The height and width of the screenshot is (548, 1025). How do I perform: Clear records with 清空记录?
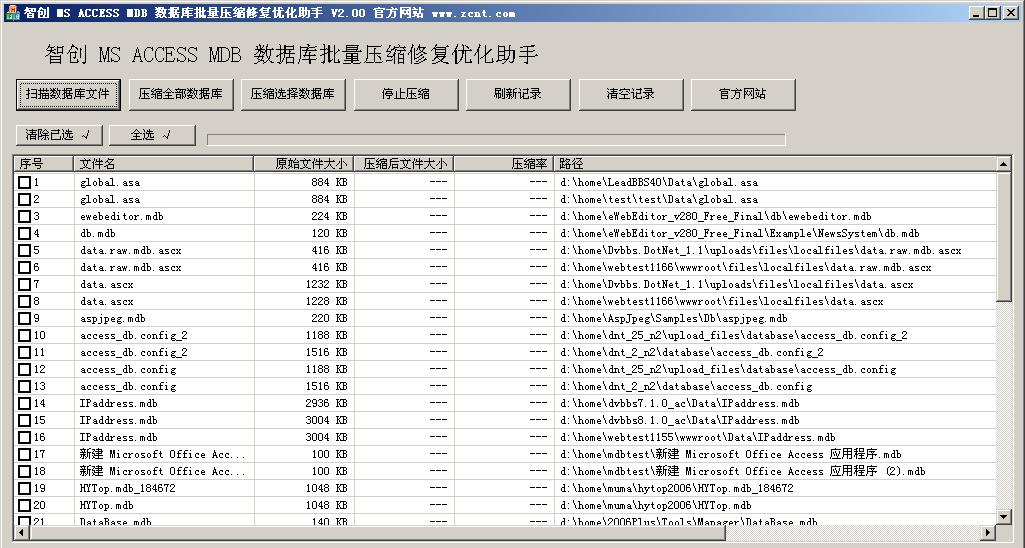(x=630, y=94)
